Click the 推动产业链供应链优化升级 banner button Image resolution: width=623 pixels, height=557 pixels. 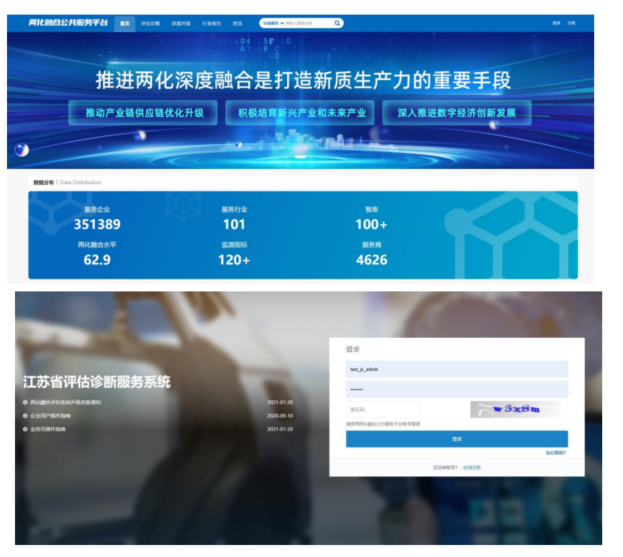[x=143, y=112]
